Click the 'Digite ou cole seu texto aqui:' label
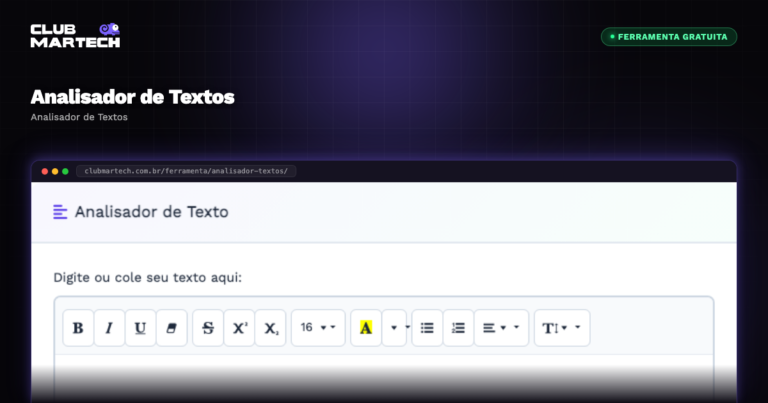This screenshot has height=403, width=768. tap(147, 278)
